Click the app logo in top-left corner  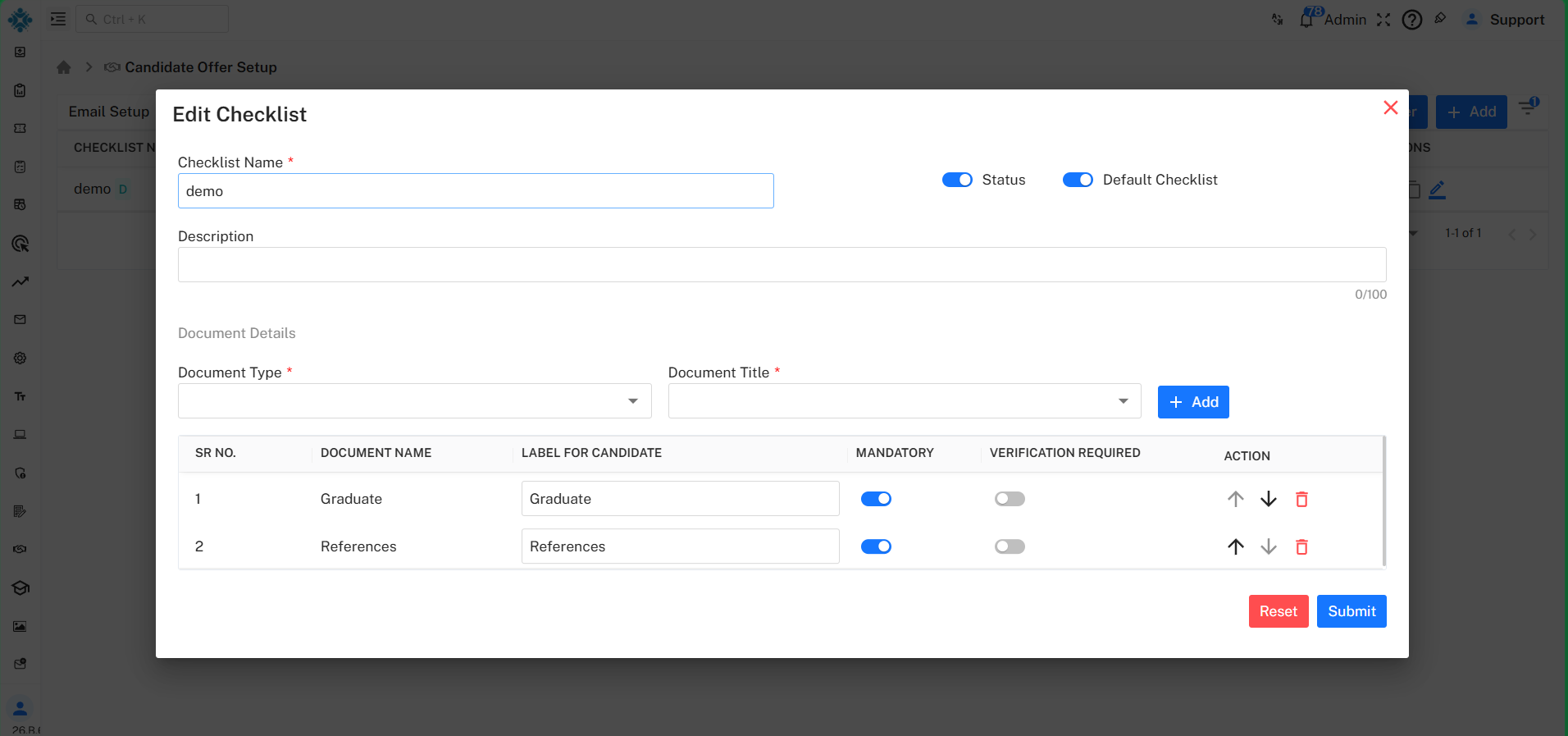[20, 20]
